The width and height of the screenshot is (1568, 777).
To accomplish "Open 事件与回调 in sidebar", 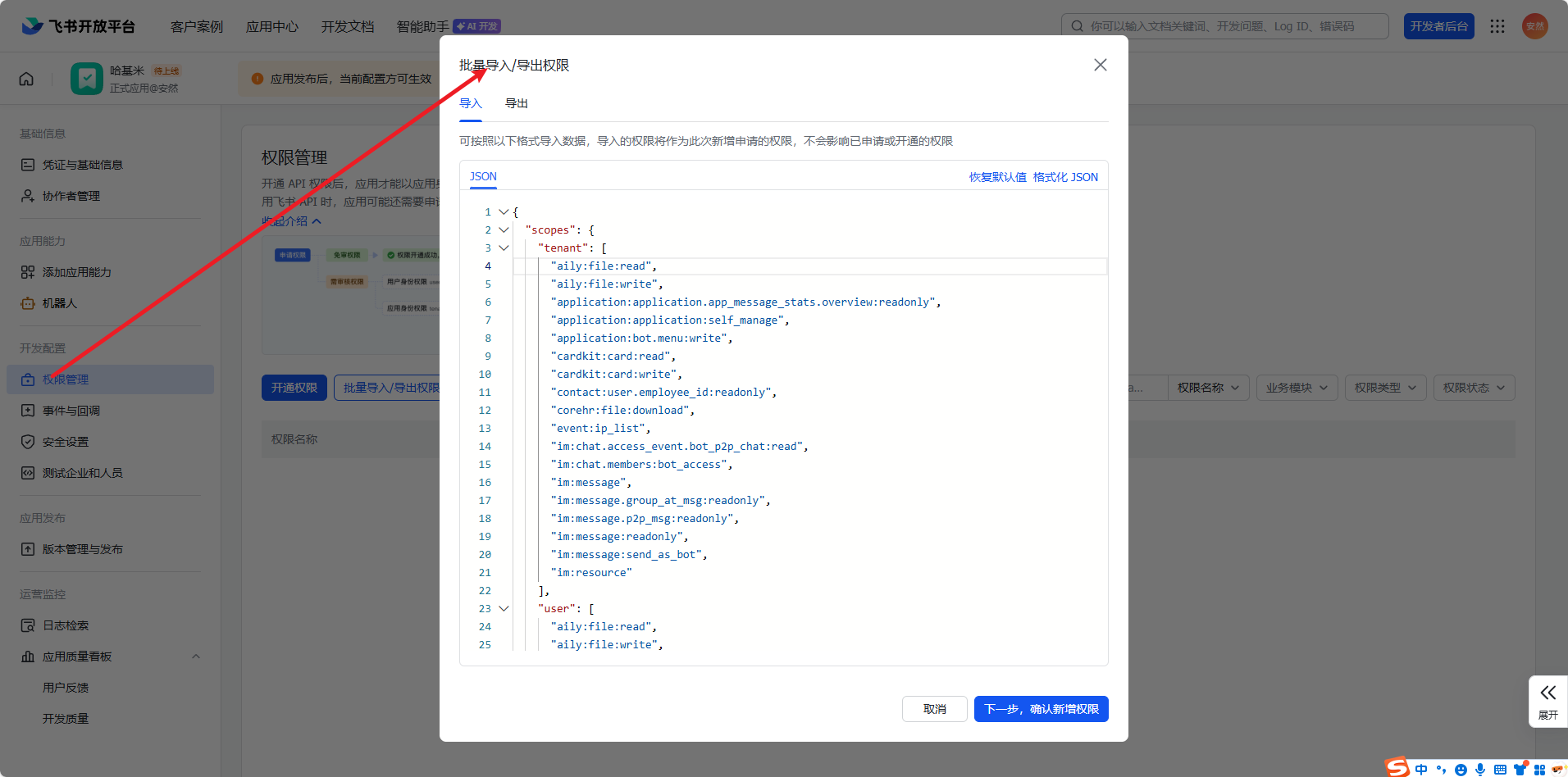I will 110,411.
